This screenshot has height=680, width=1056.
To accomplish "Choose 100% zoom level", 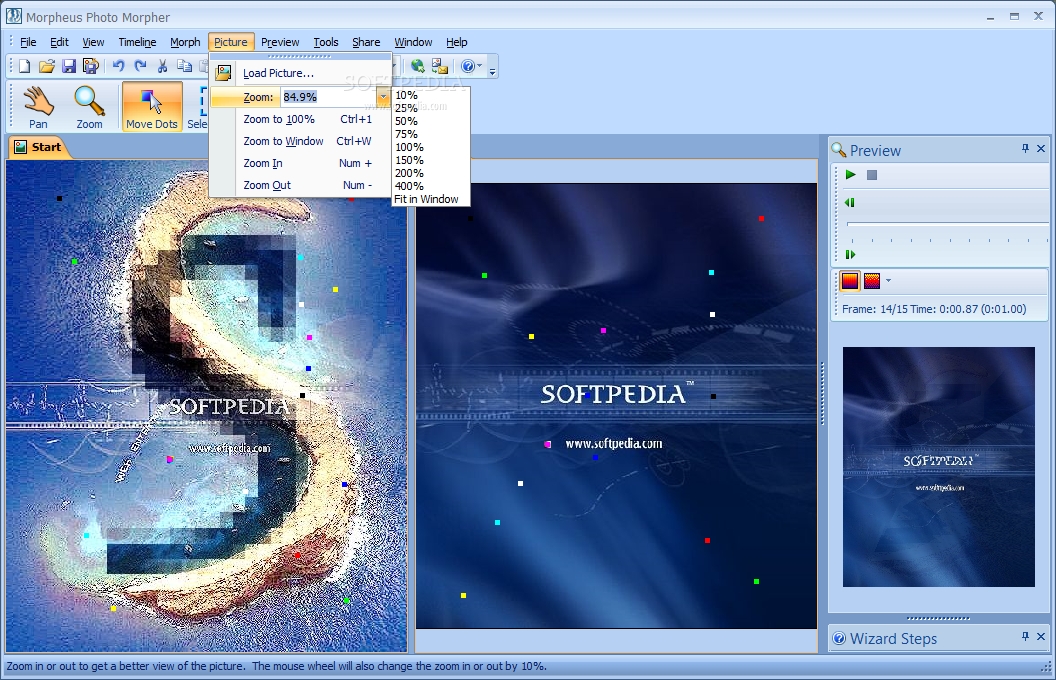I will tap(409, 147).
